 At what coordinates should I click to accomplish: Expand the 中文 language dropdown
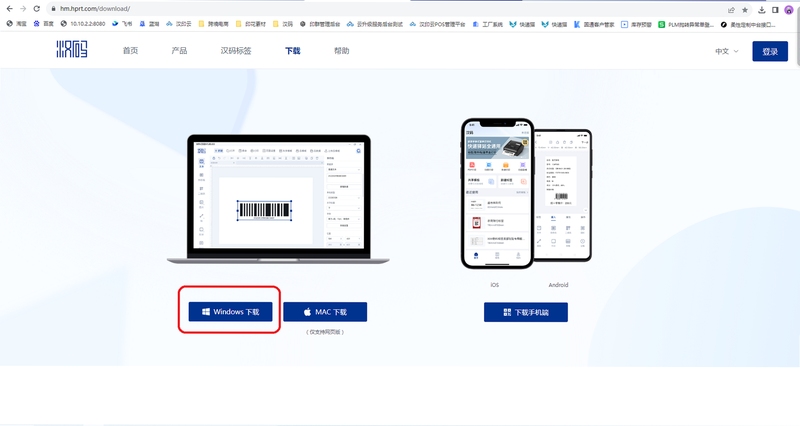tap(727, 51)
